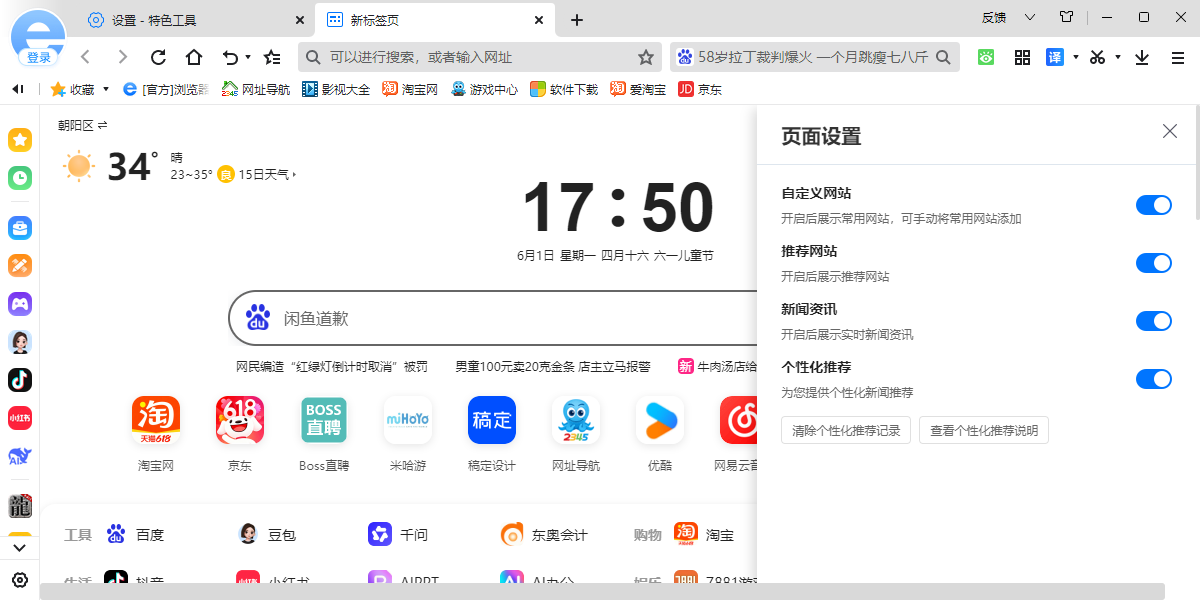Open the green clock history sidebar icon
The image size is (1200, 600).
(x=20, y=178)
